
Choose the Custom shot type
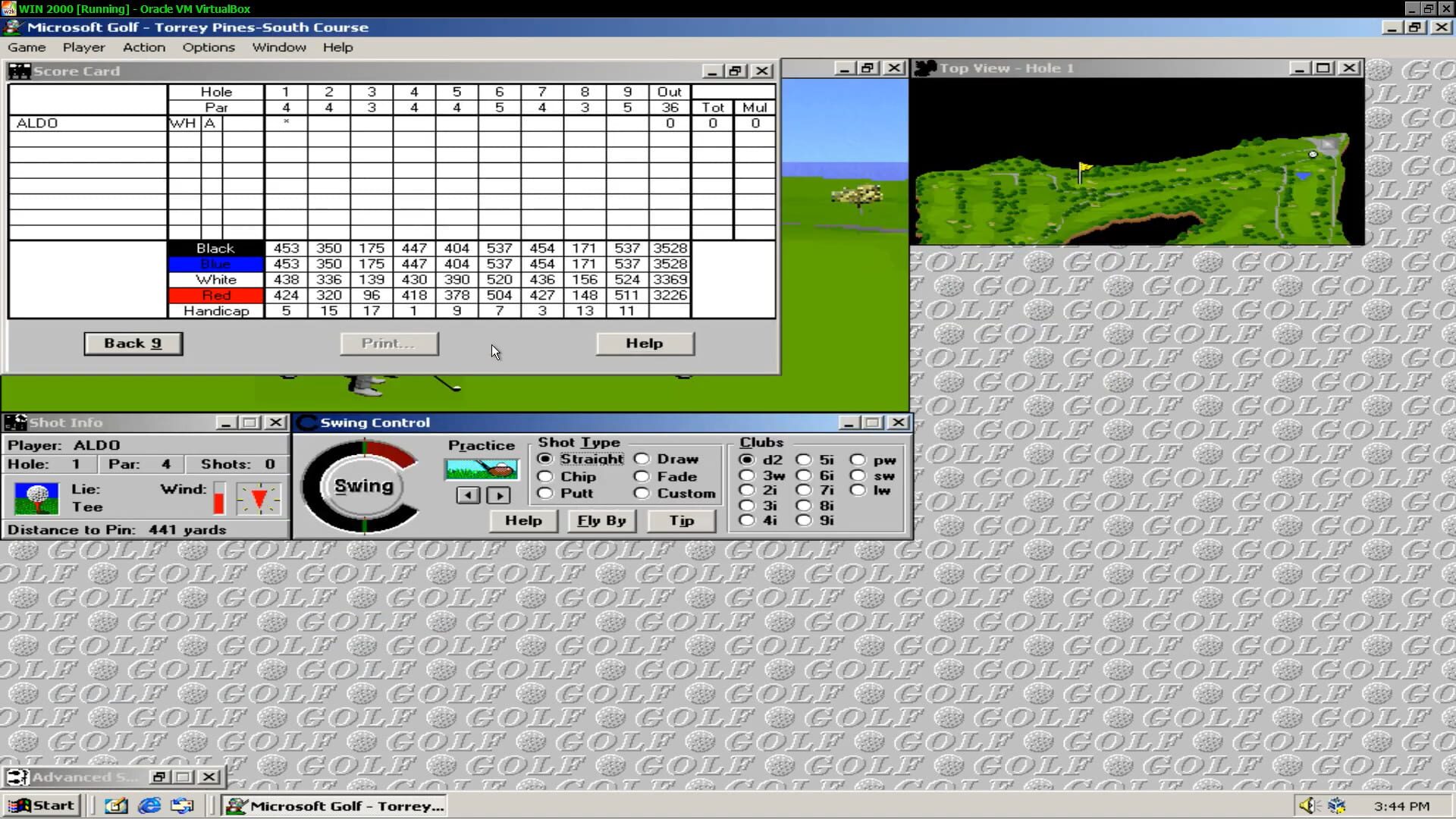642,493
